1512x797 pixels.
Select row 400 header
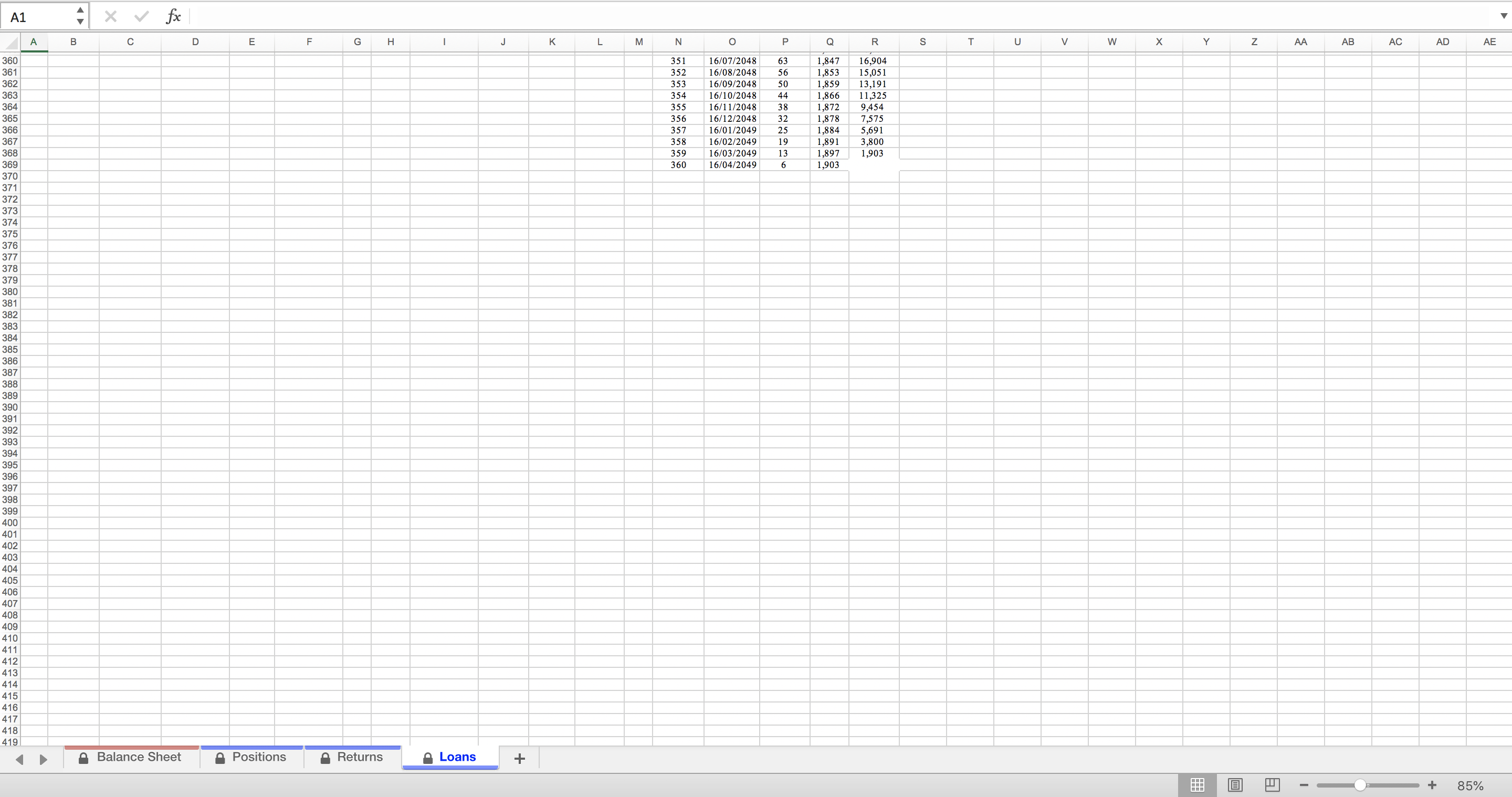(x=10, y=523)
